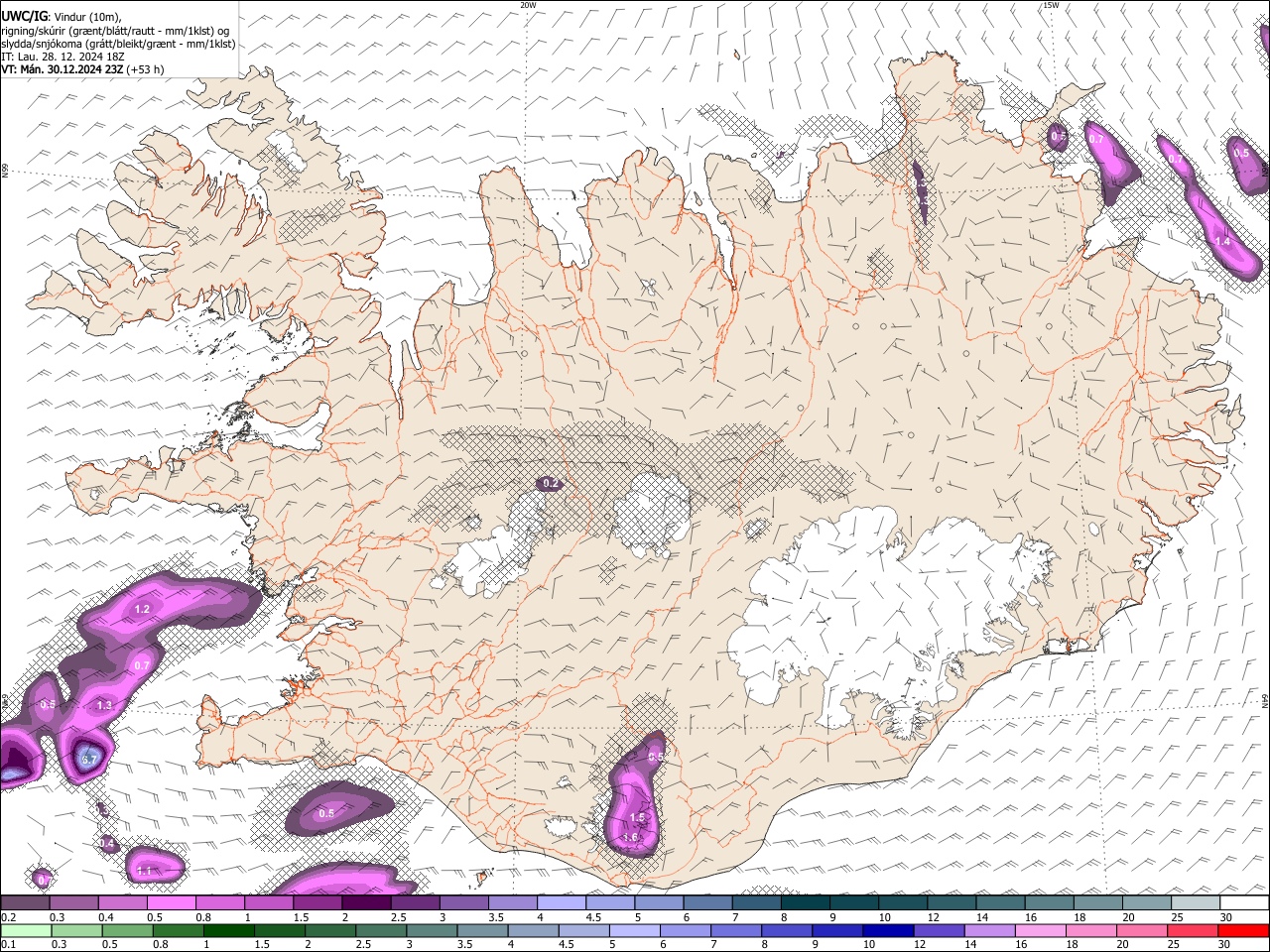Click the '0.4' value on the small southwest patch
The image size is (1270, 952).
click(108, 843)
